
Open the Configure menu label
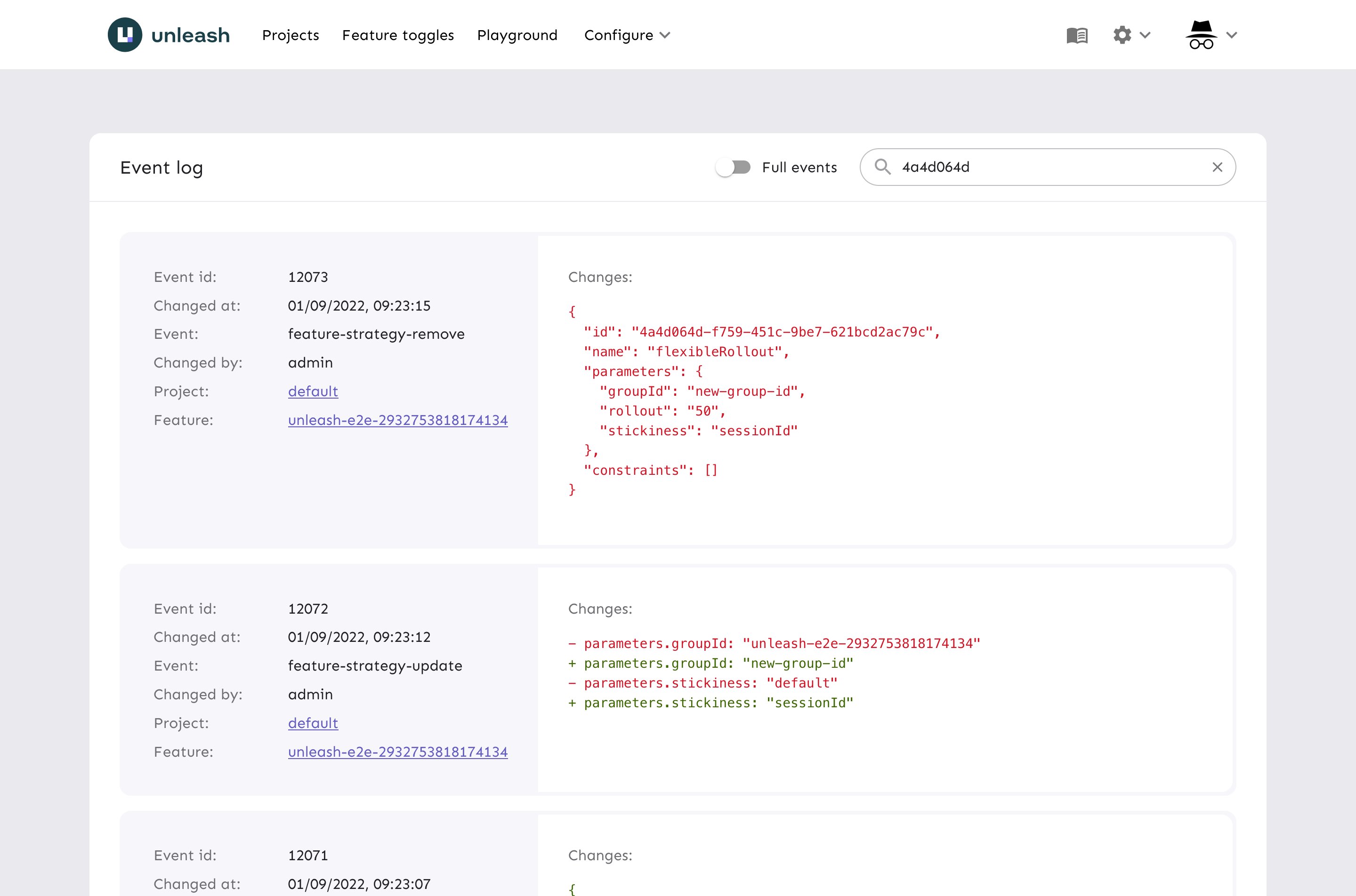click(x=619, y=35)
